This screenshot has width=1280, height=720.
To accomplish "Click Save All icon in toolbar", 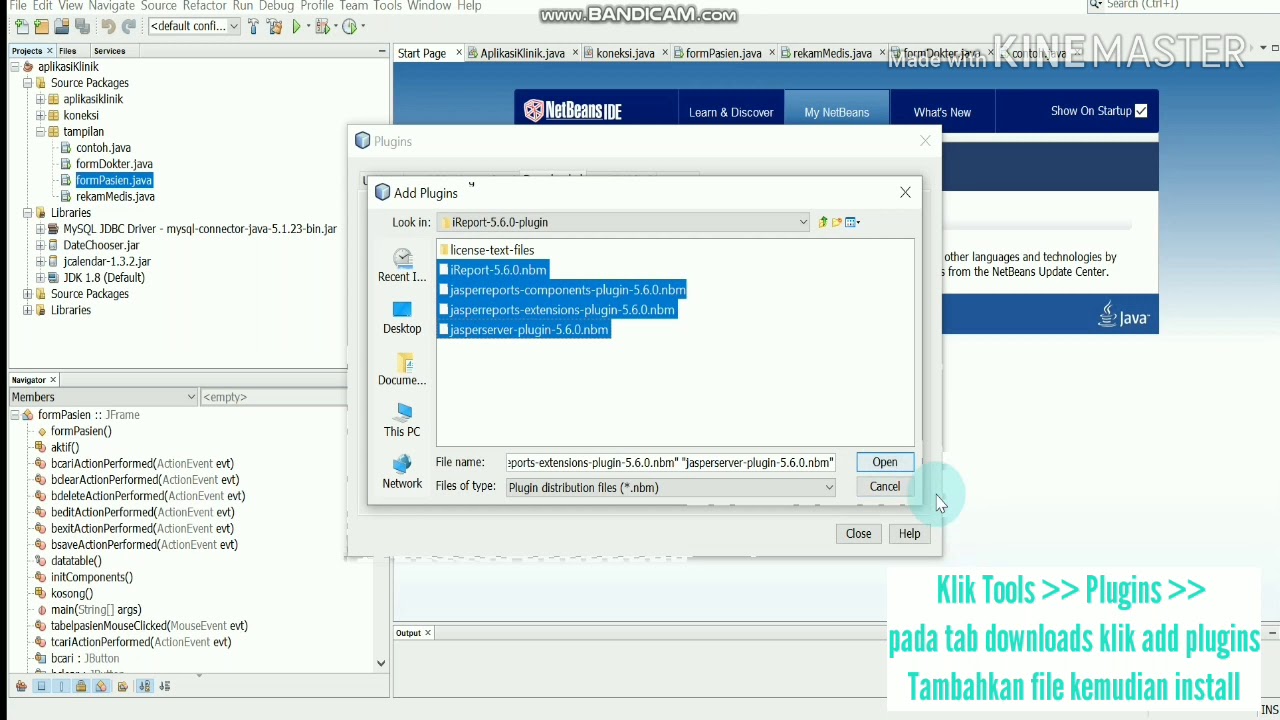I will (x=82, y=27).
